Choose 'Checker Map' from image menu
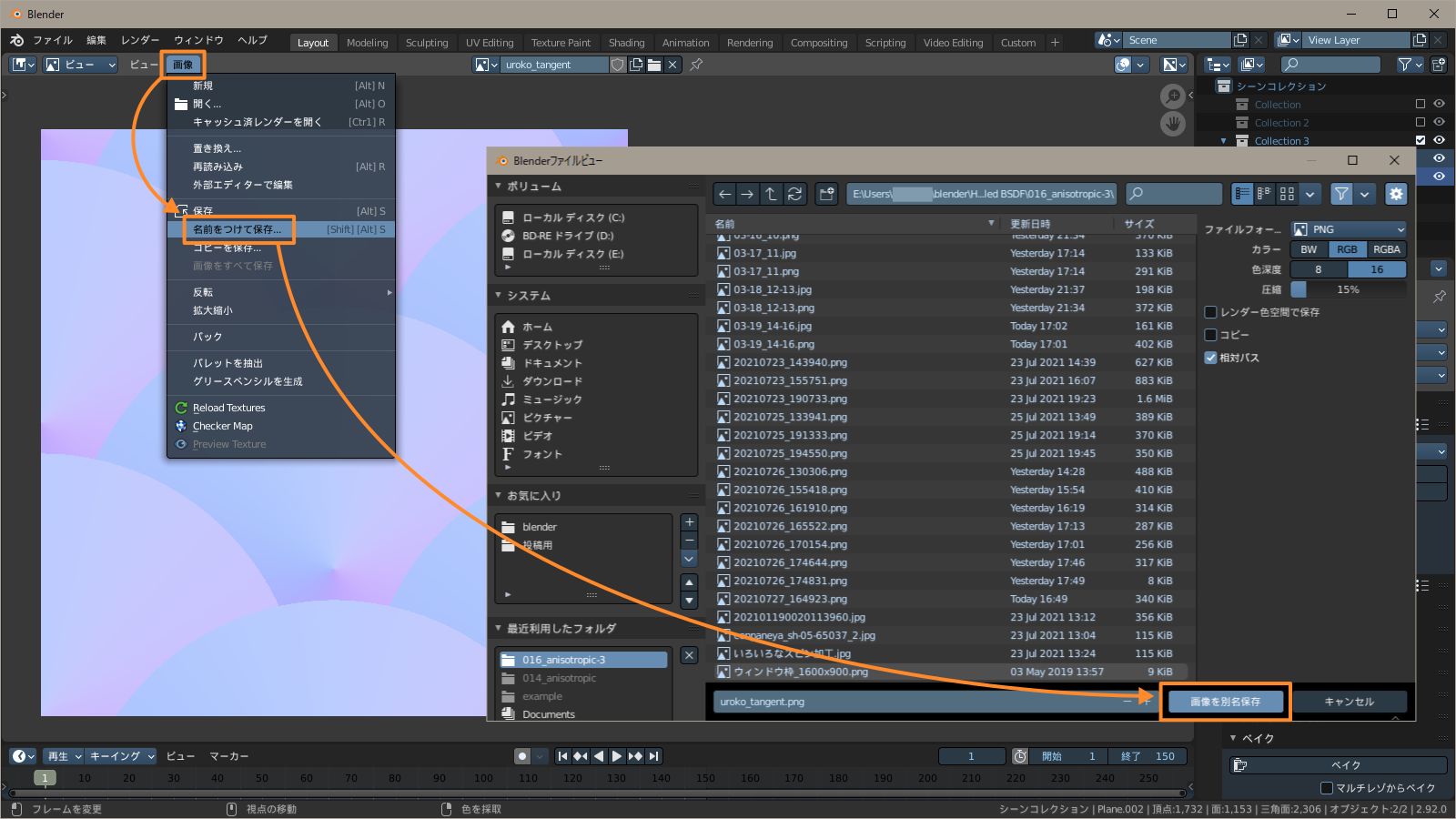This screenshot has width=1456, height=819. coord(281,426)
